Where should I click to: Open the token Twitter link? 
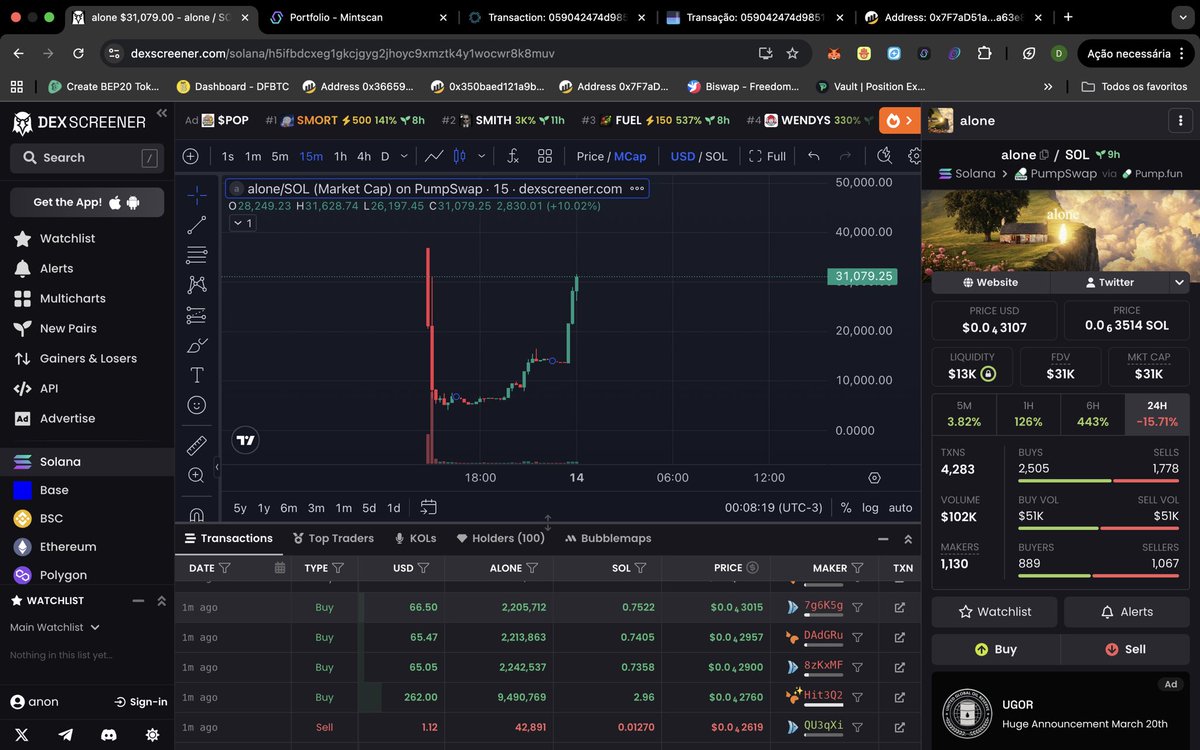[1109, 282]
